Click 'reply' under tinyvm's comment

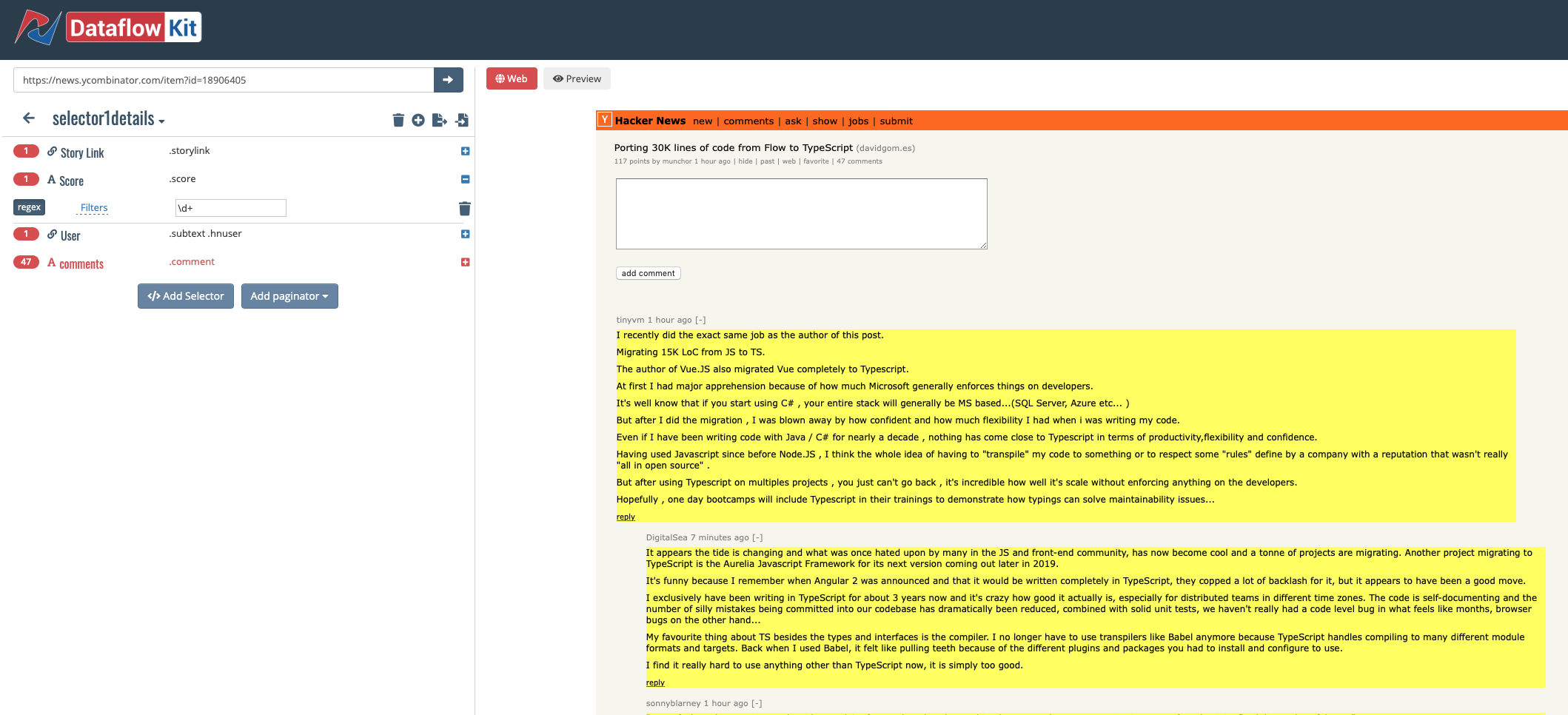point(626,517)
